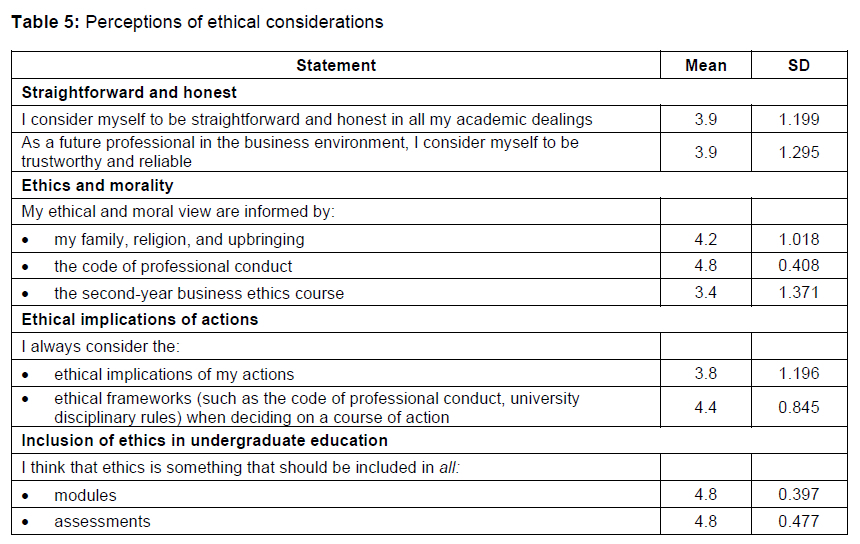Select the 'second-year business ethics course' row text
Screen dimensions: 860x544
click(199, 293)
